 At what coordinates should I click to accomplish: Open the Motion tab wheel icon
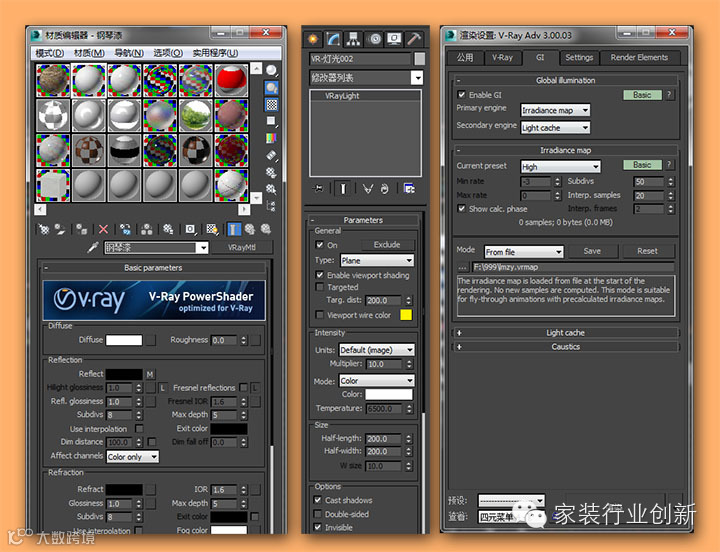pos(375,39)
